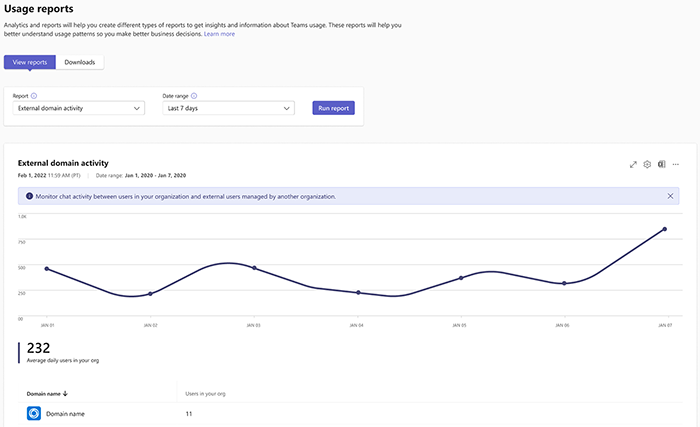
Task: Sort by Domain name column arrow
Action: [65, 394]
